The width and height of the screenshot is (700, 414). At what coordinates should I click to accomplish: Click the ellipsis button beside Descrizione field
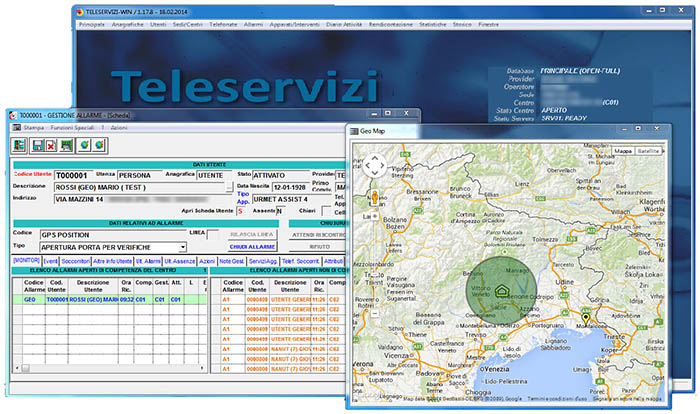(229, 187)
